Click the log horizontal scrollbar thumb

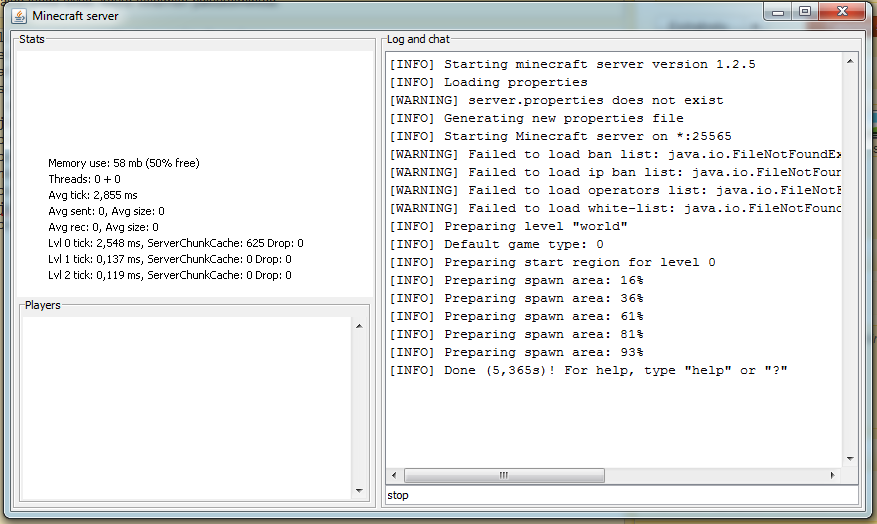click(x=504, y=475)
